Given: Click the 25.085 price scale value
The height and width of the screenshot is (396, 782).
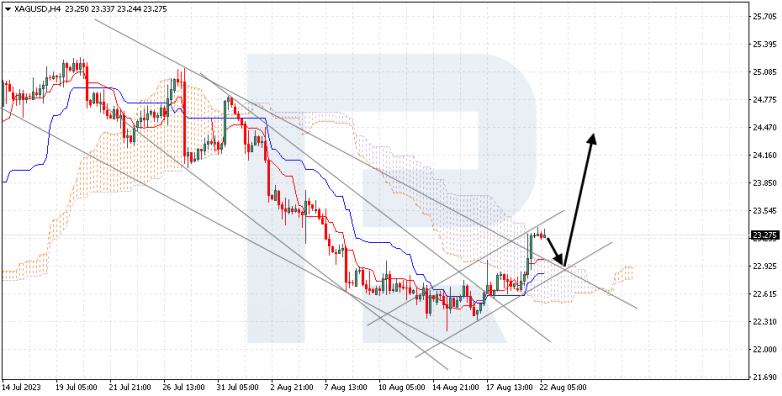Looking at the screenshot, I should [764, 72].
